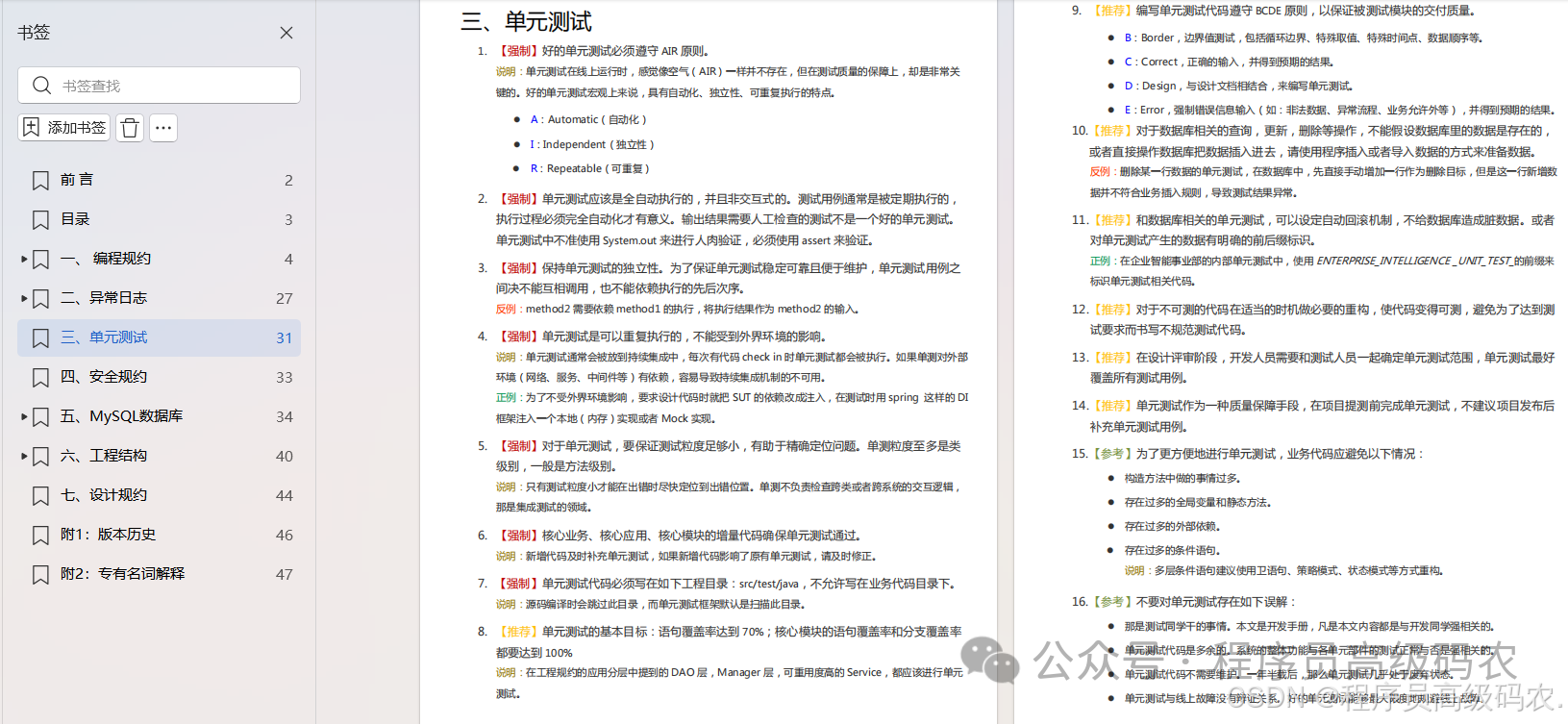
Task: Click page number 27 of 异常日志
Action: click(x=285, y=299)
